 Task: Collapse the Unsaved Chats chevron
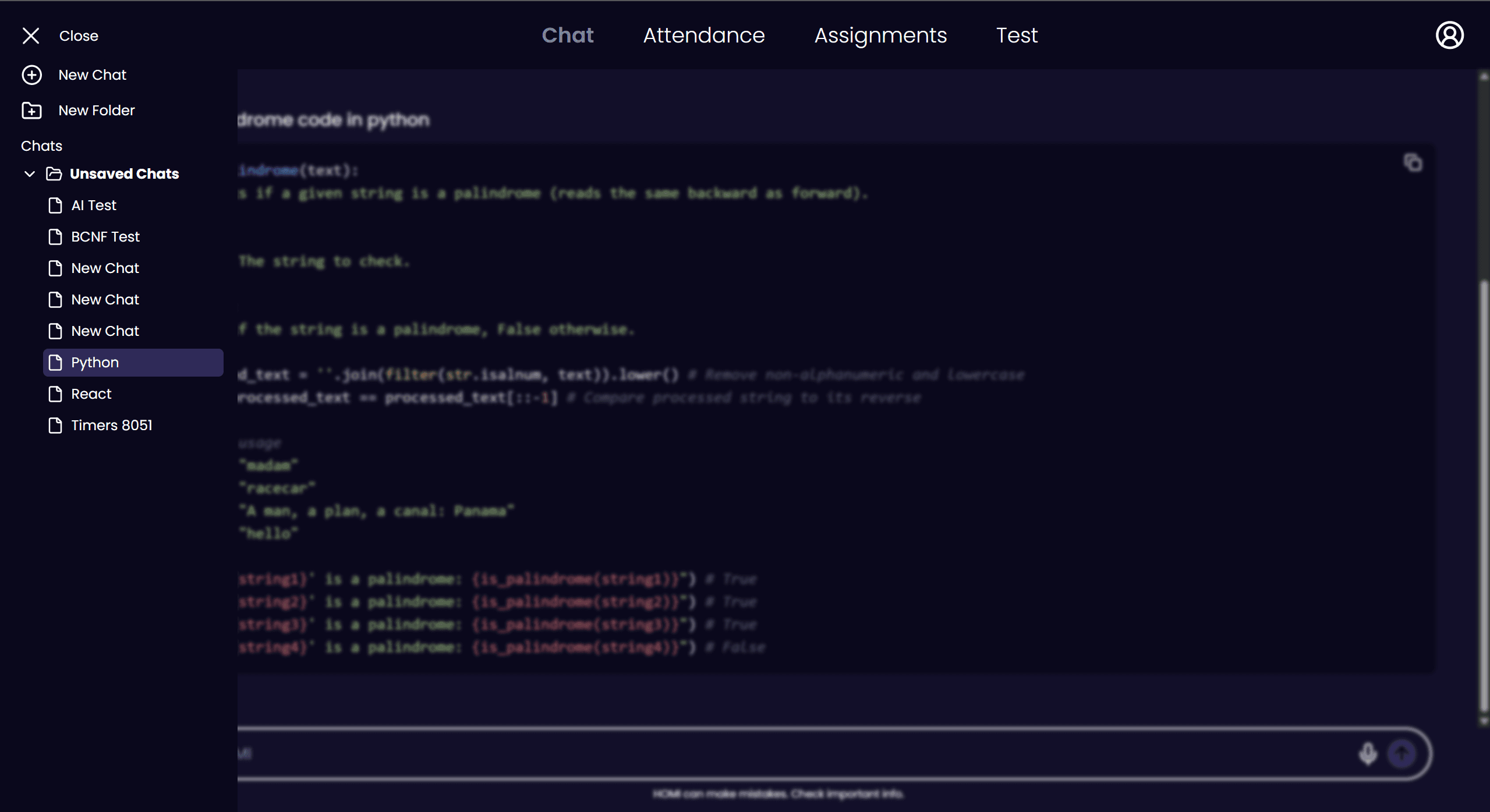[30, 174]
